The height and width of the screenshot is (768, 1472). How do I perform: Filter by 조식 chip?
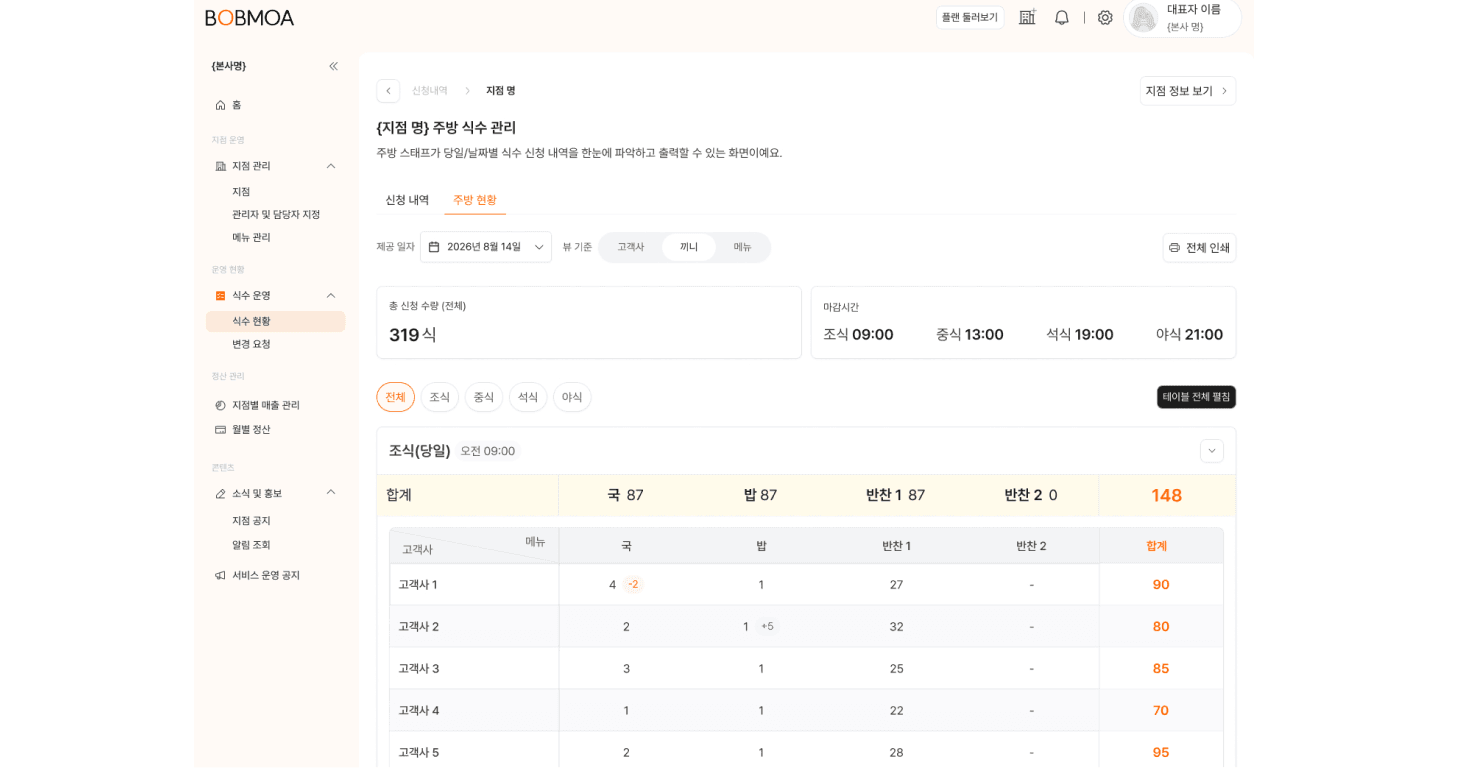tap(439, 397)
